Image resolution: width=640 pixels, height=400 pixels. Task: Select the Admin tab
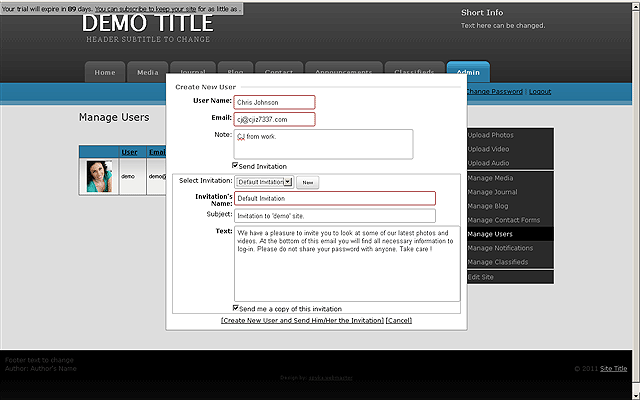[x=467, y=72]
